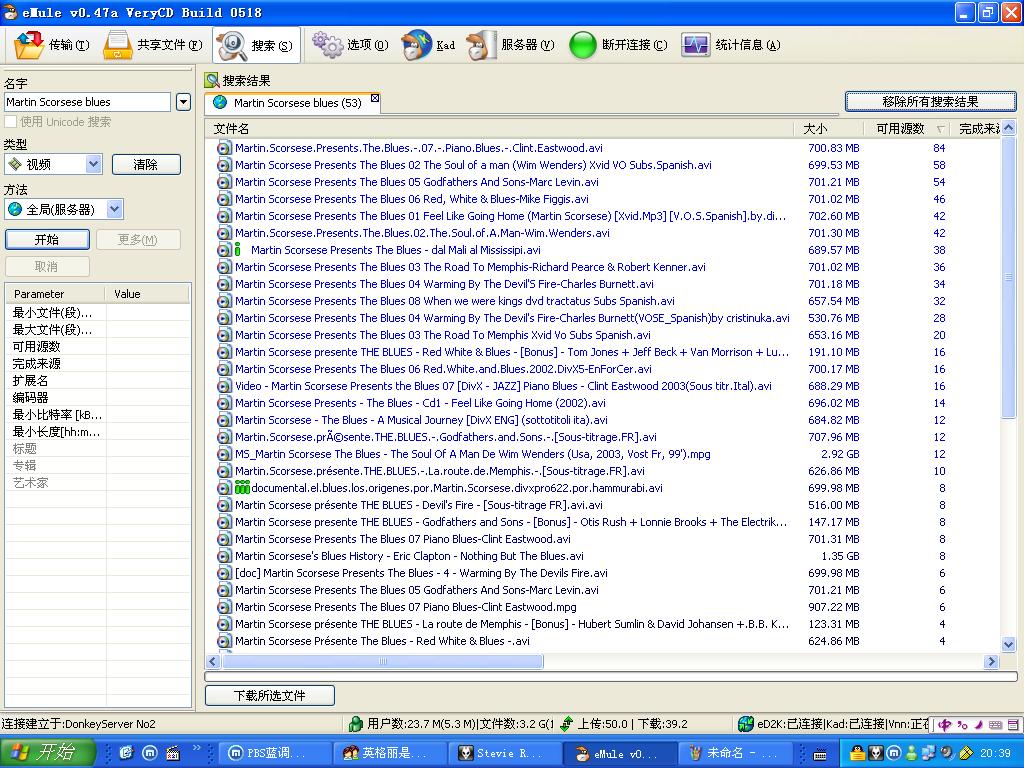Open the 服务器 servers toolbar icon

click(x=481, y=45)
